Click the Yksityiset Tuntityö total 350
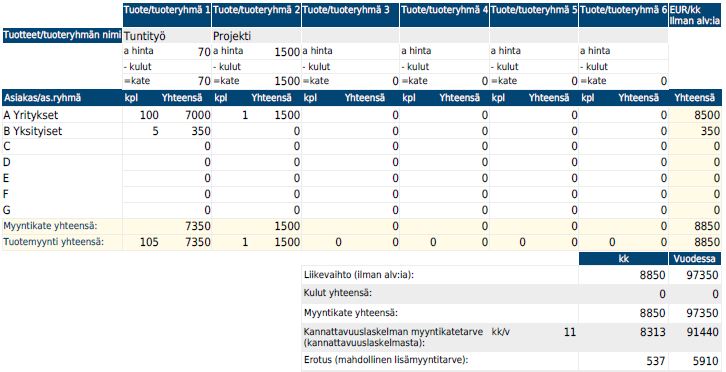 [x=201, y=132]
